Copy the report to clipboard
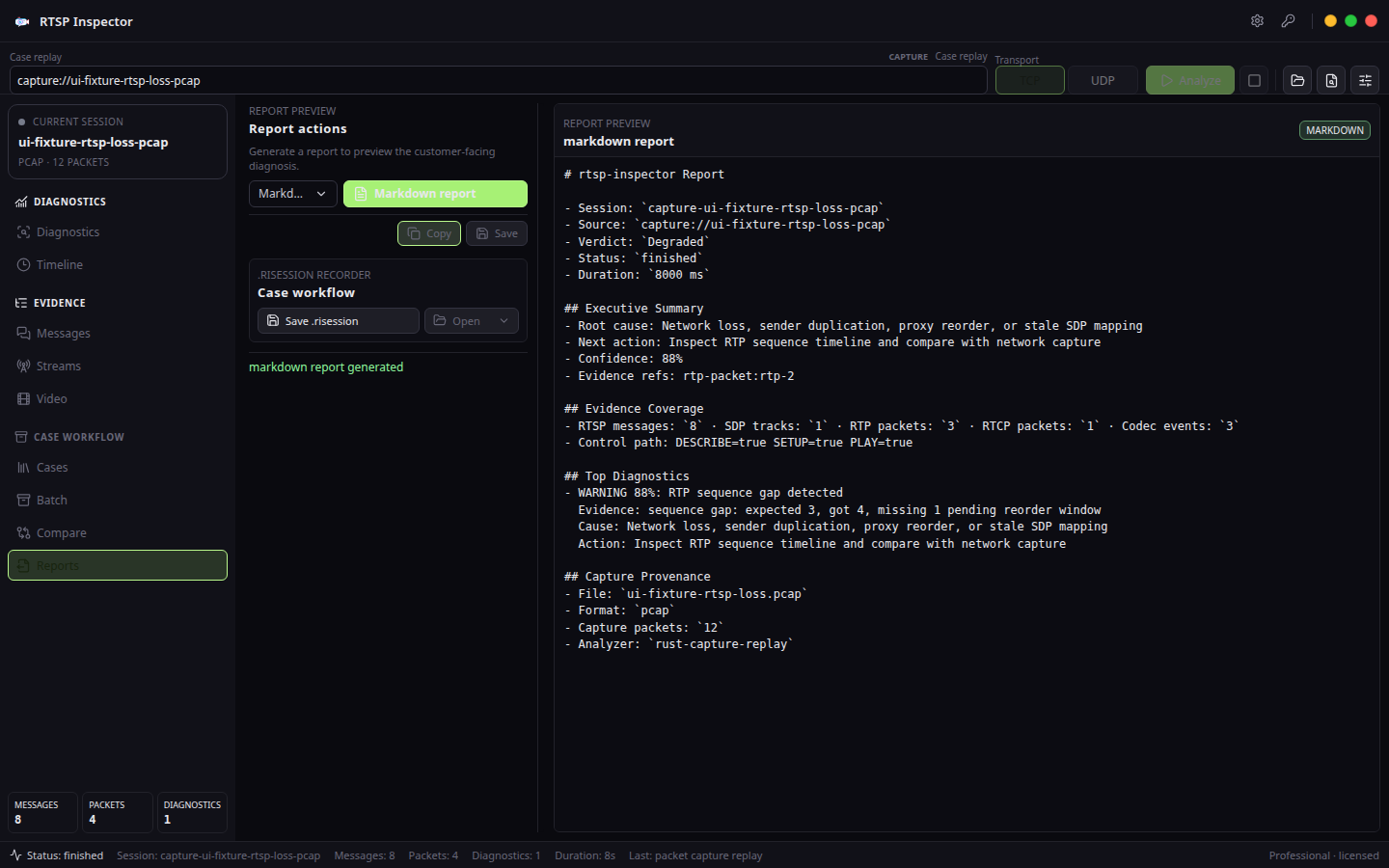Viewport: 1389px width, 868px height. tap(429, 233)
